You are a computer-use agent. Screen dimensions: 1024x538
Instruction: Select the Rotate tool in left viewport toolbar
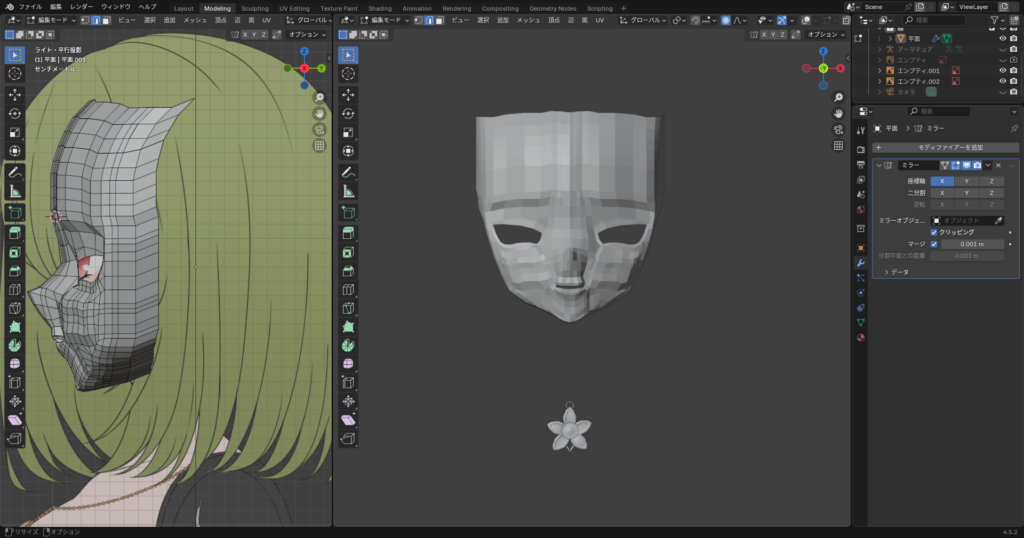point(15,114)
